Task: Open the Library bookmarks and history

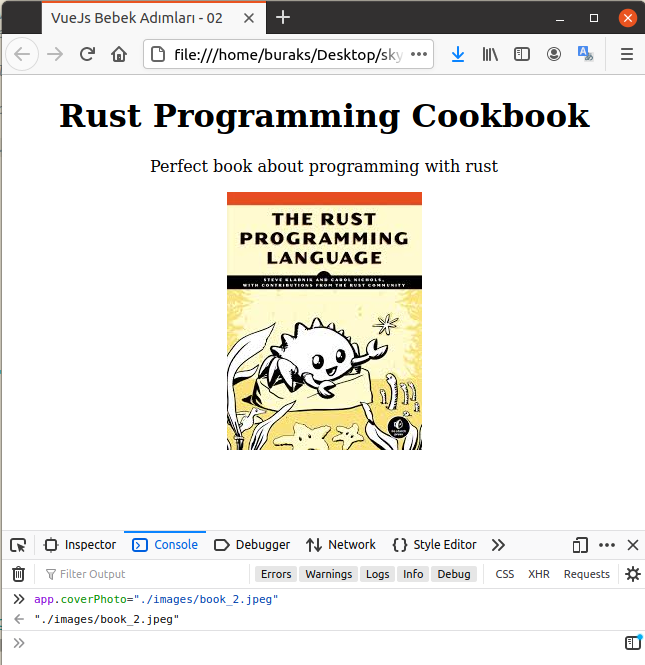Action: point(490,54)
